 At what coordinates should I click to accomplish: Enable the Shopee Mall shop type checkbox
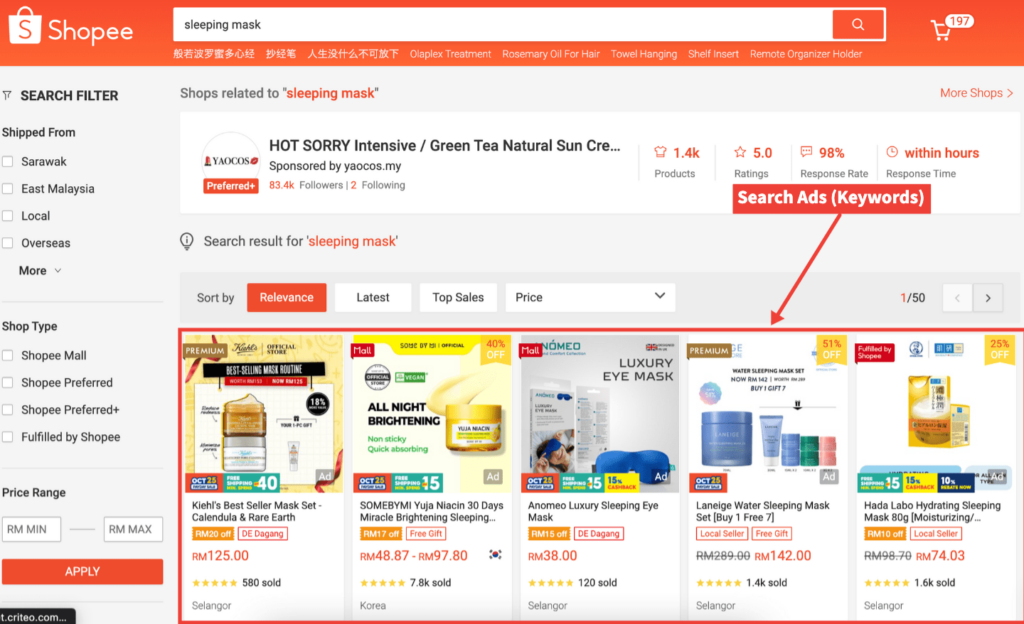(x=8, y=356)
